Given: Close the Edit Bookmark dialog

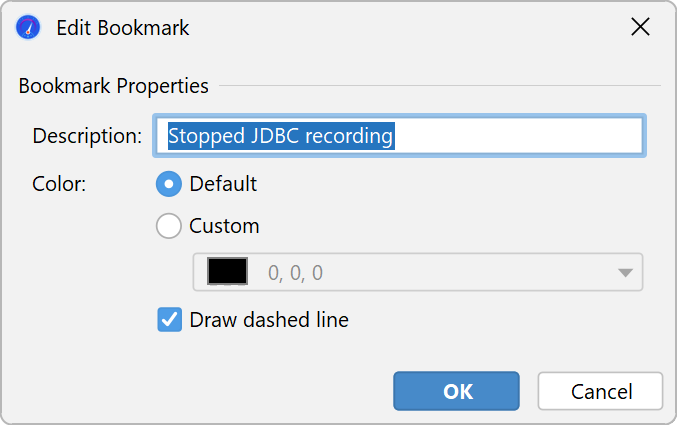Looking at the screenshot, I should (x=640, y=28).
